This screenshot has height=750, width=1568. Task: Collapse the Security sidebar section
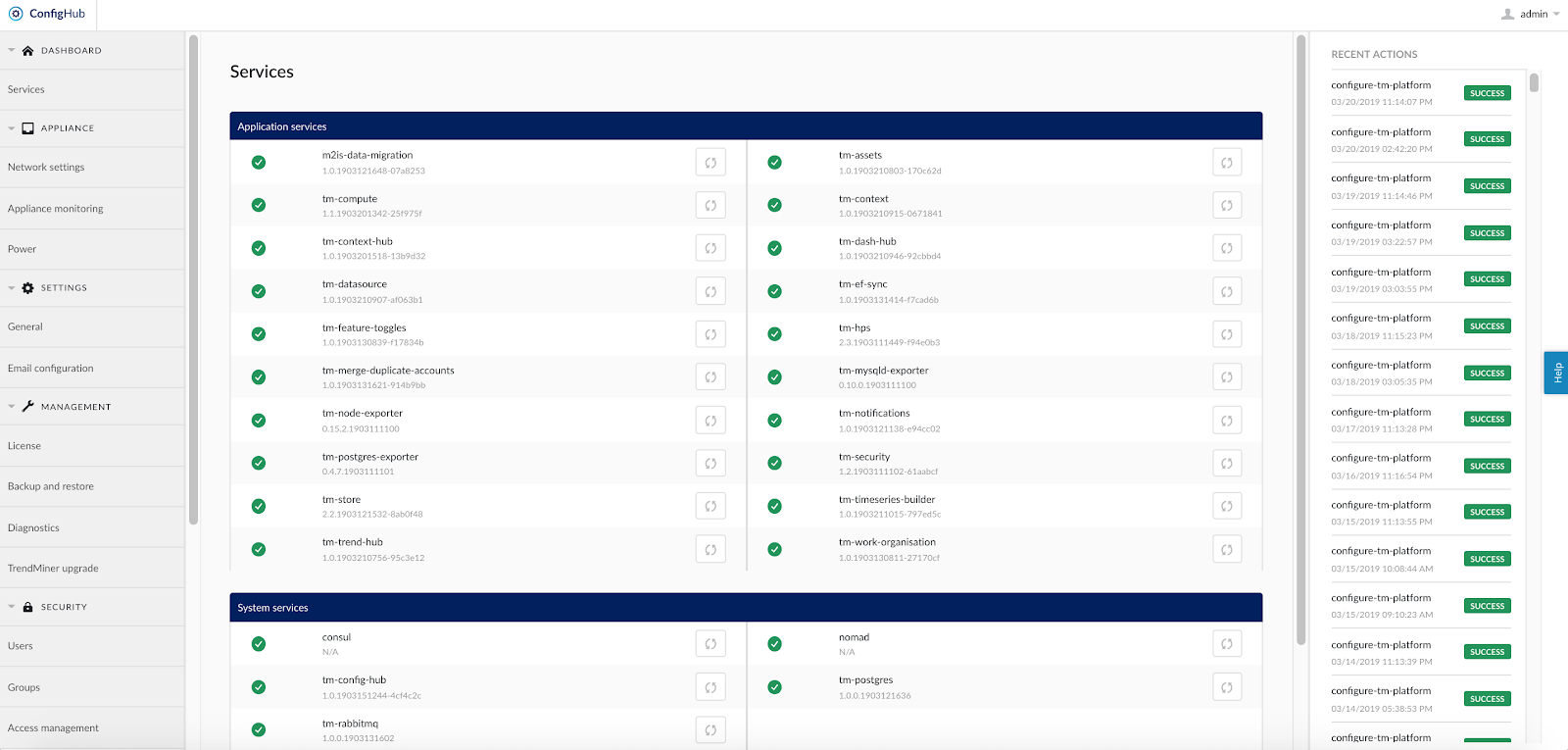[x=12, y=607]
